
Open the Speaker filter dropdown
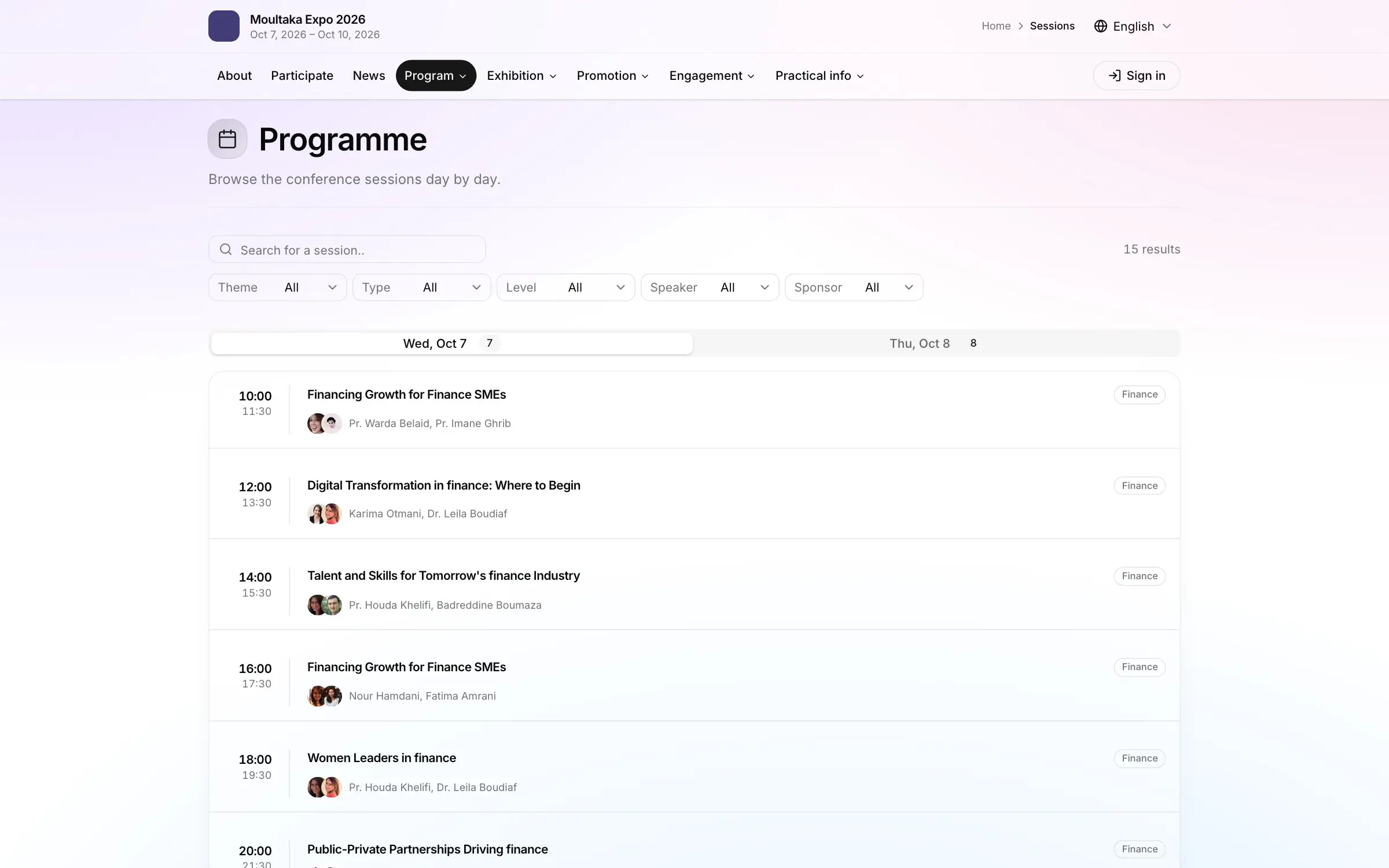tap(710, 287)
